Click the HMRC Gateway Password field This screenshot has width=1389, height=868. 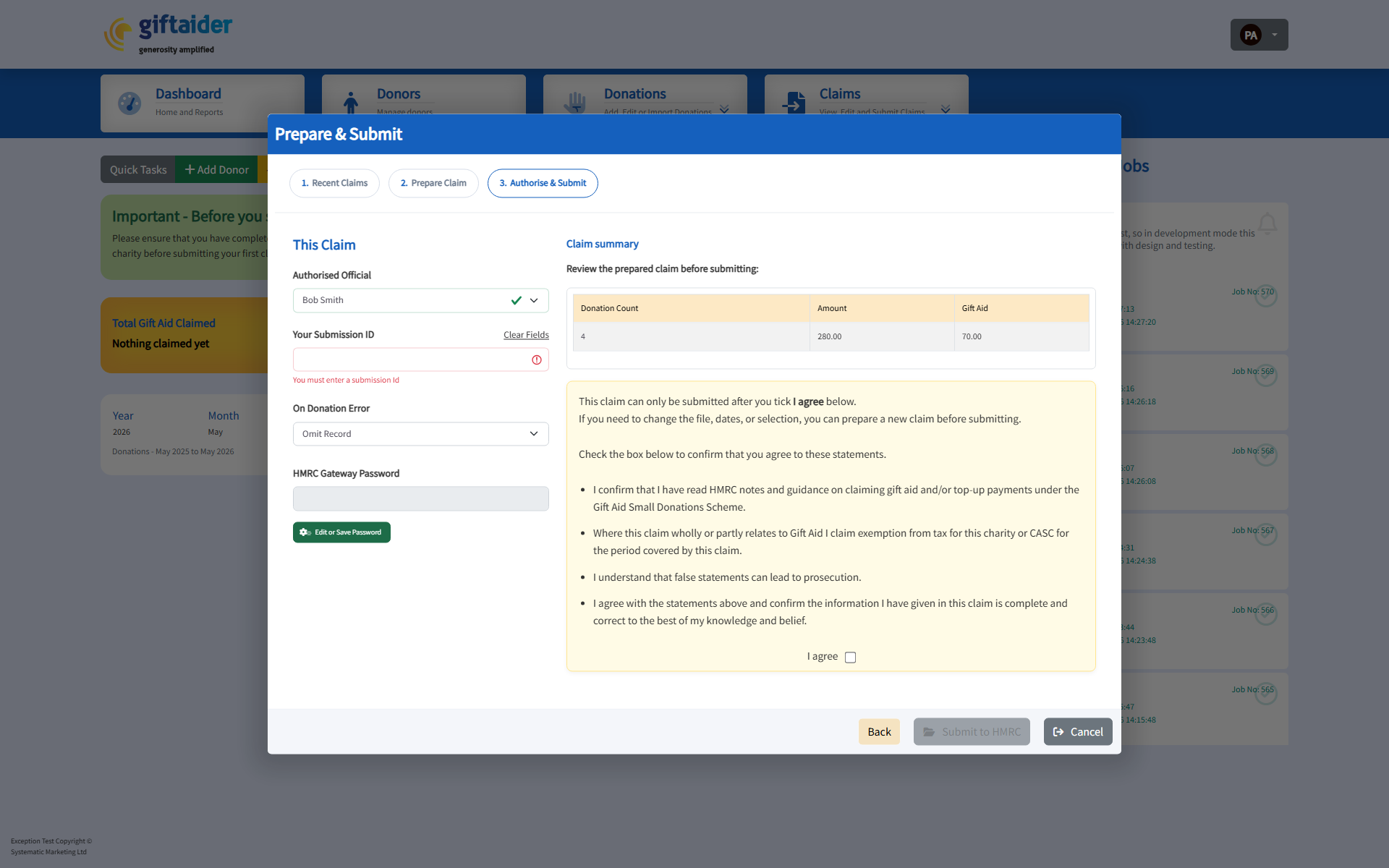click(x=420, y=498)
